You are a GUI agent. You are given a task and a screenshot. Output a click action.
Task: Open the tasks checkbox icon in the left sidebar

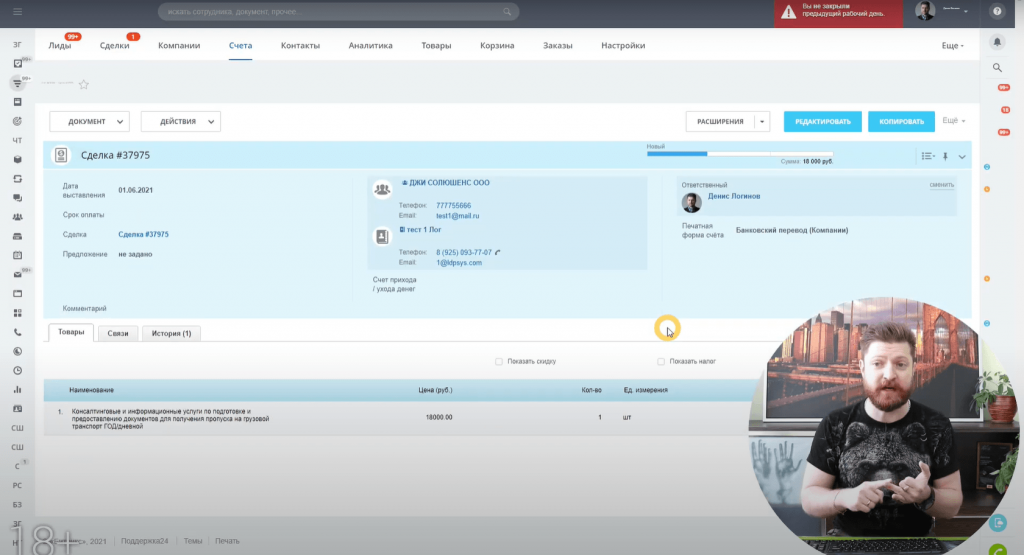pyautogui.click(x=18, y=63)
